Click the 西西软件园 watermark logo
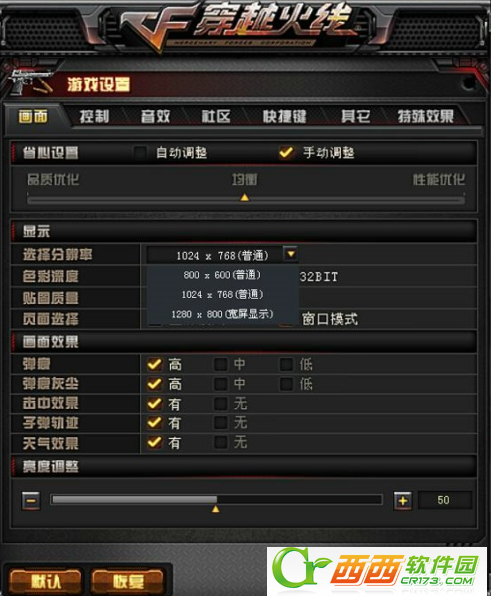The height and width of the screenshot is (596, 491). [x=377, y=569]
